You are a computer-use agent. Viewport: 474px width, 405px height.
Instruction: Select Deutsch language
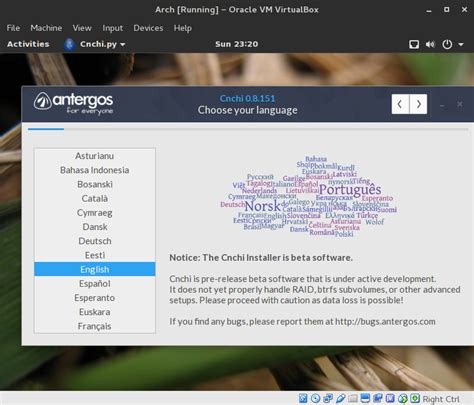pos(95,241)
